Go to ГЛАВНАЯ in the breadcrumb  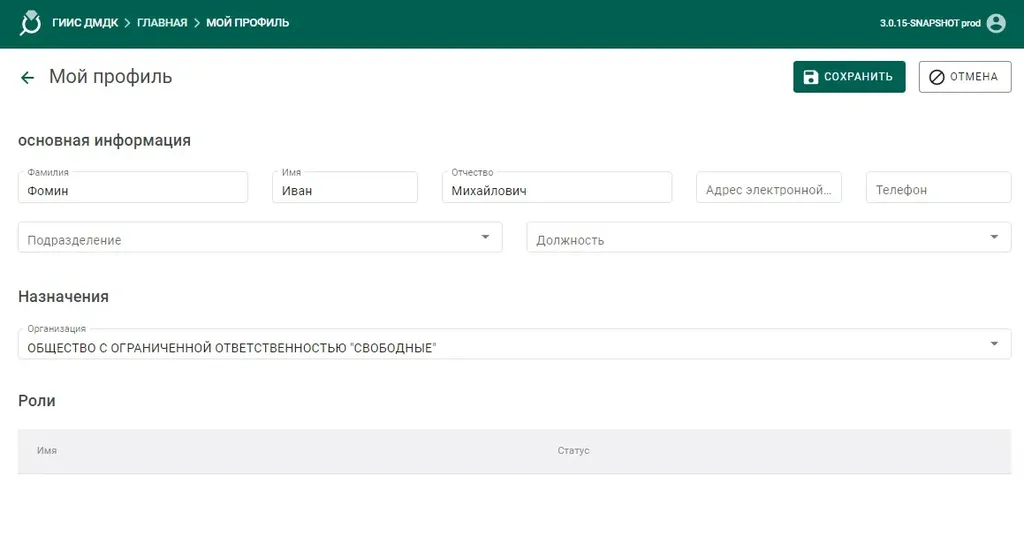(162, 22)
